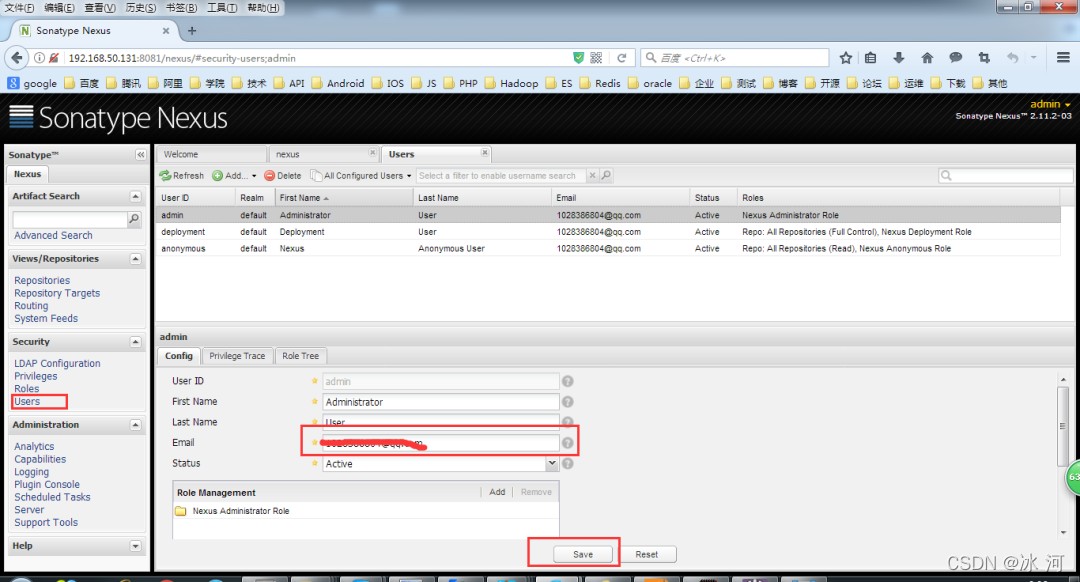Open the 历史(S) browser menu
This screenshot has width=1080, height=582.
point(141,8)
